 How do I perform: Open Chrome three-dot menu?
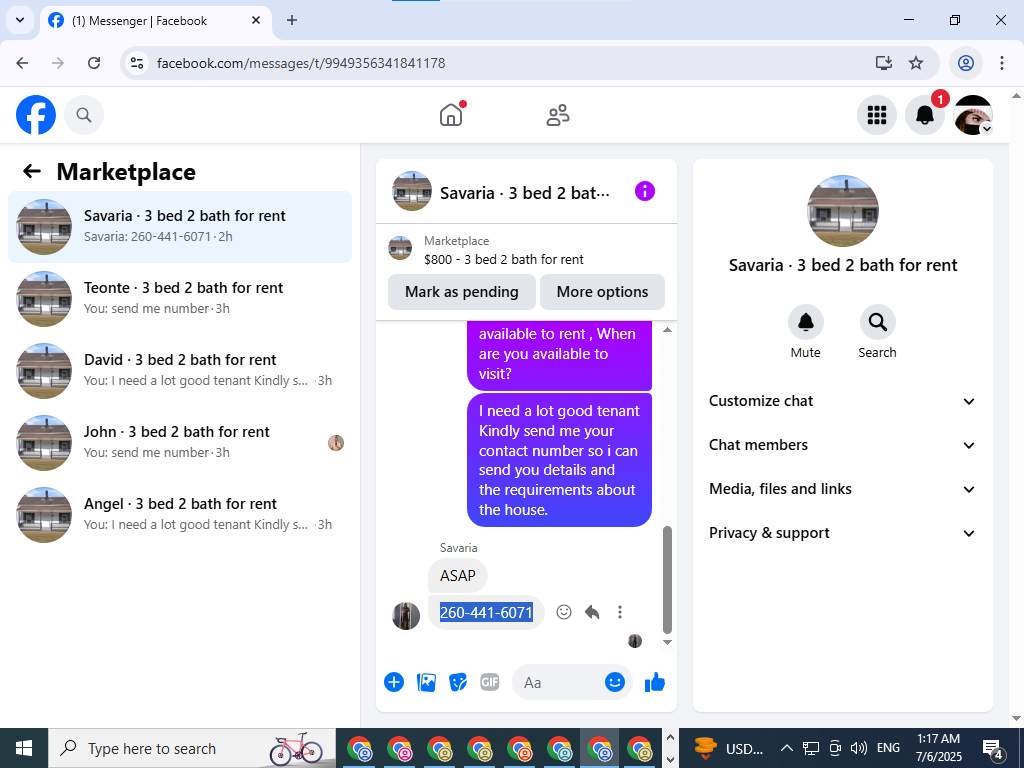coord(1002,63)
